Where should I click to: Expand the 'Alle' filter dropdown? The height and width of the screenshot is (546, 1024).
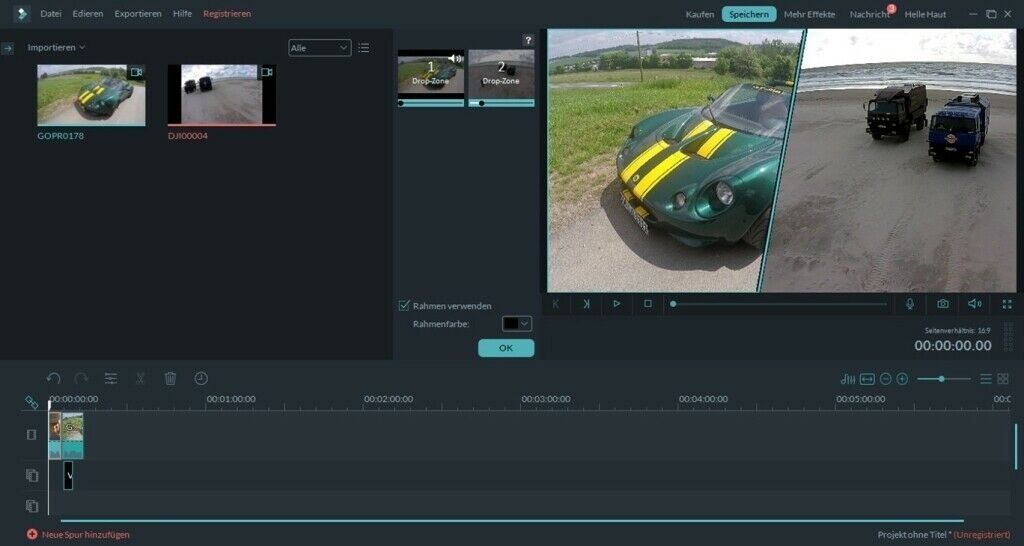320,47
